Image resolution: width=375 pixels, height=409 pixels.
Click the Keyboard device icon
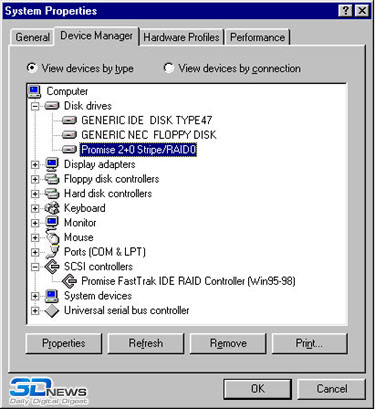52,208
